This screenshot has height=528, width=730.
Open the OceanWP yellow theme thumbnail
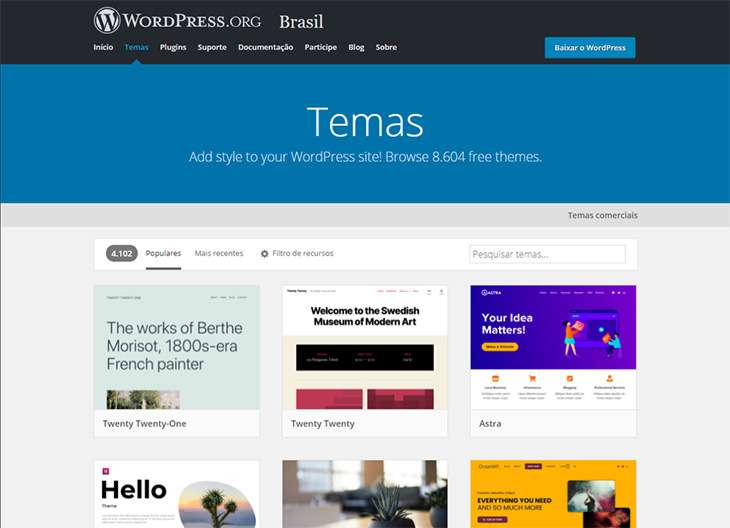(x=553, y=494)
